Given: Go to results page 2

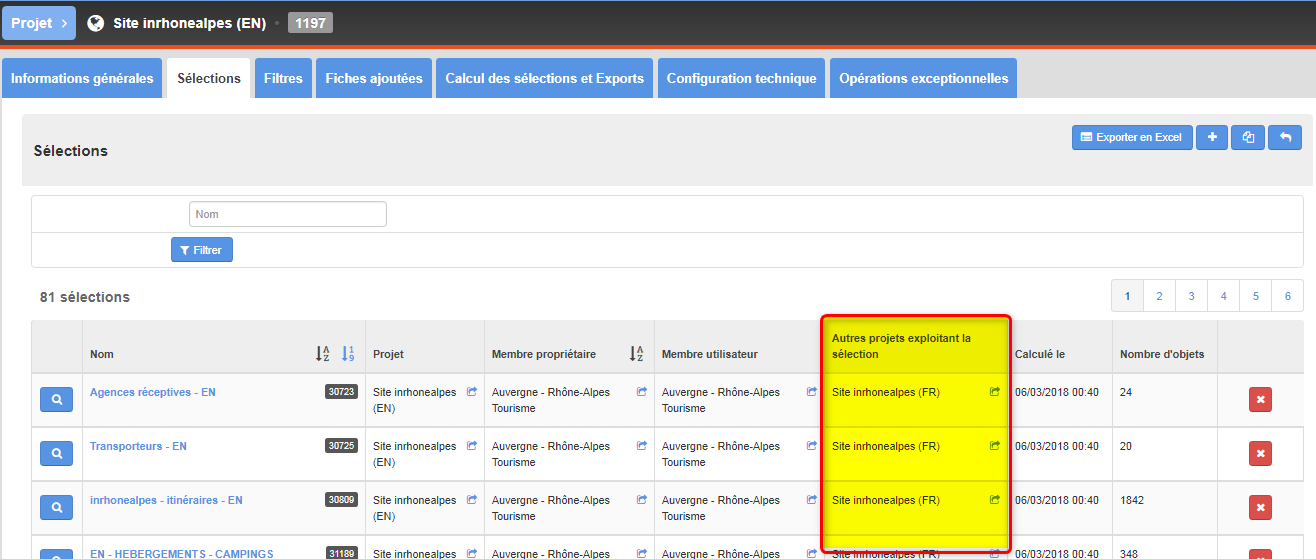Looking at the screenshot, I should click(1159, 296).
